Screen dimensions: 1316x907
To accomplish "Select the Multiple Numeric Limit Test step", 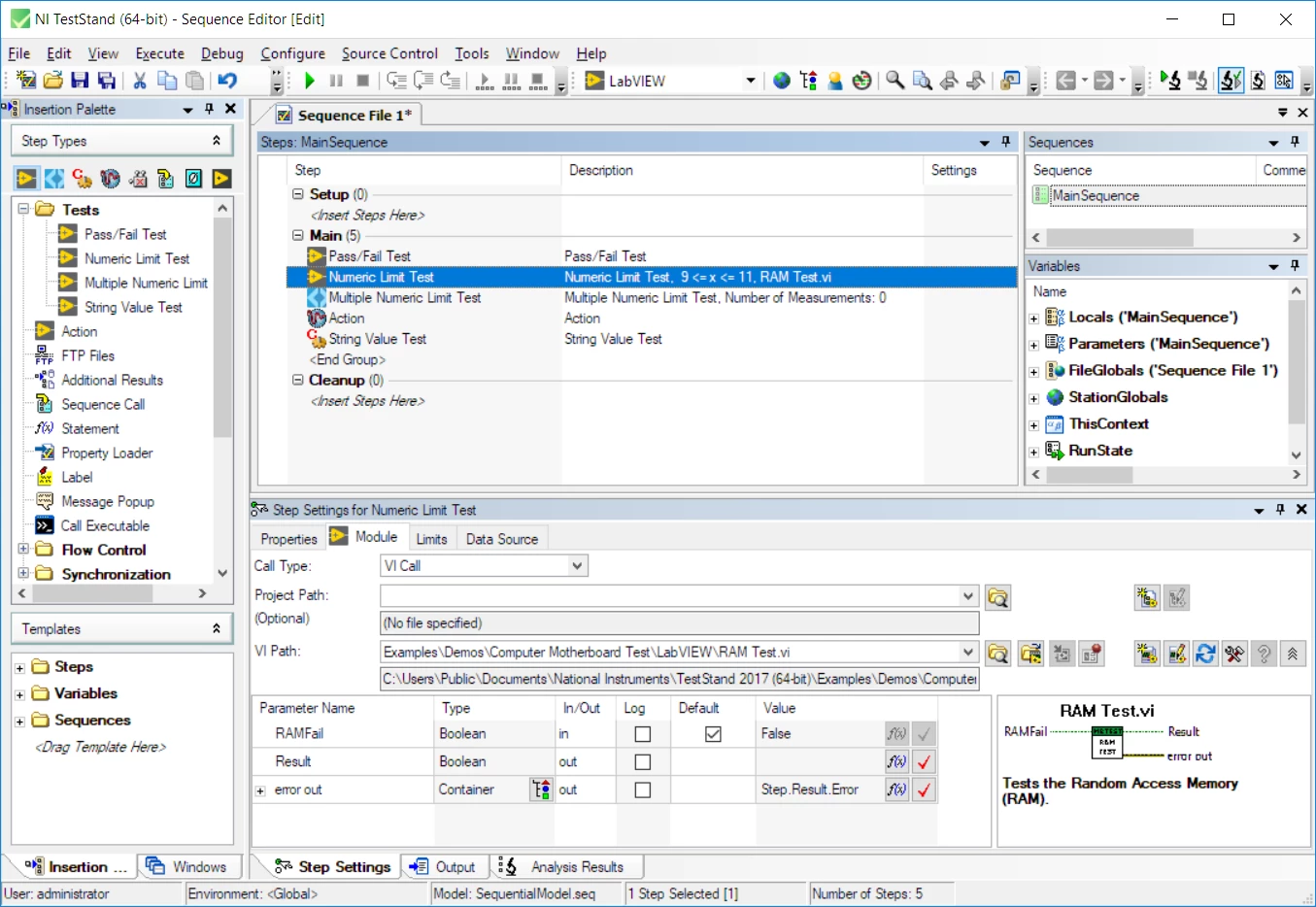I will pos(404,298).
